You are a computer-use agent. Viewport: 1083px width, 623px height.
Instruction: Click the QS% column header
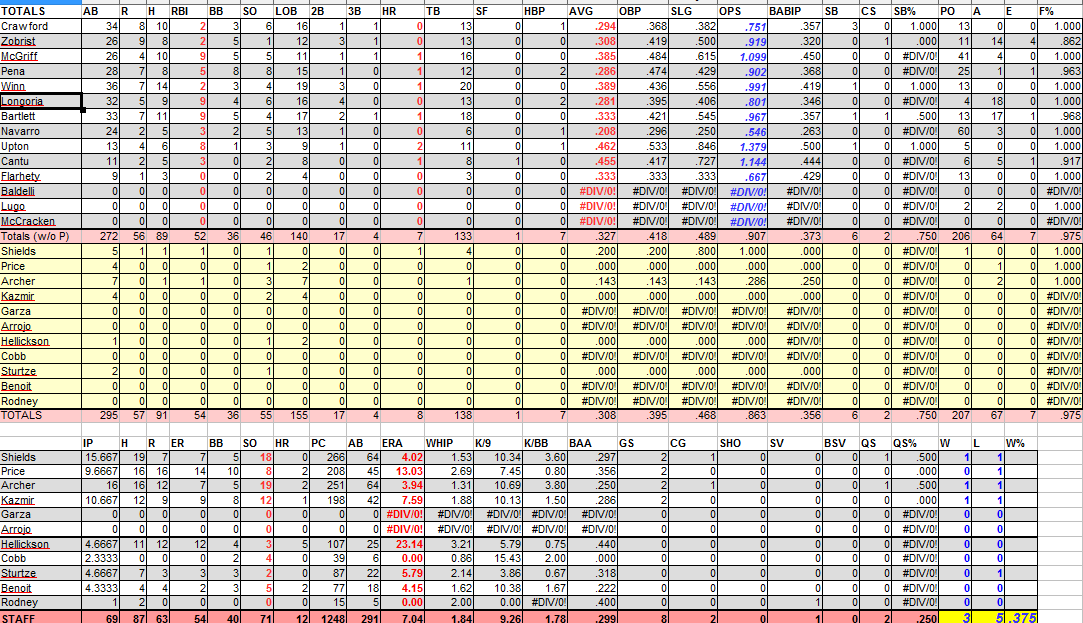click(x=915, y=443)
